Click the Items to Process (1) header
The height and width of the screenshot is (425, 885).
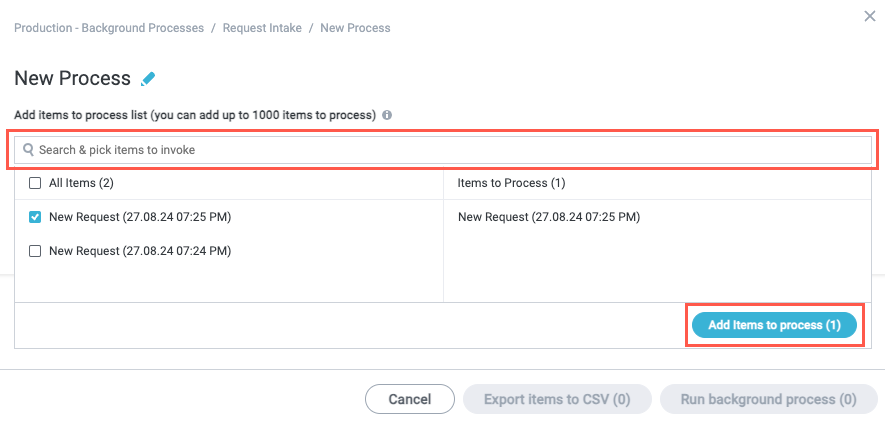(511, 183)
